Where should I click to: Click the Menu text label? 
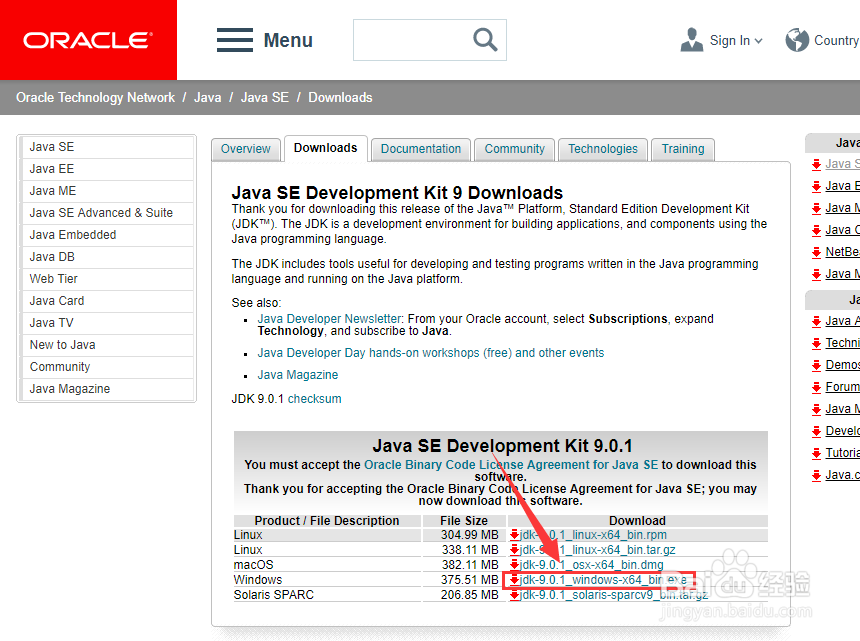288,40
